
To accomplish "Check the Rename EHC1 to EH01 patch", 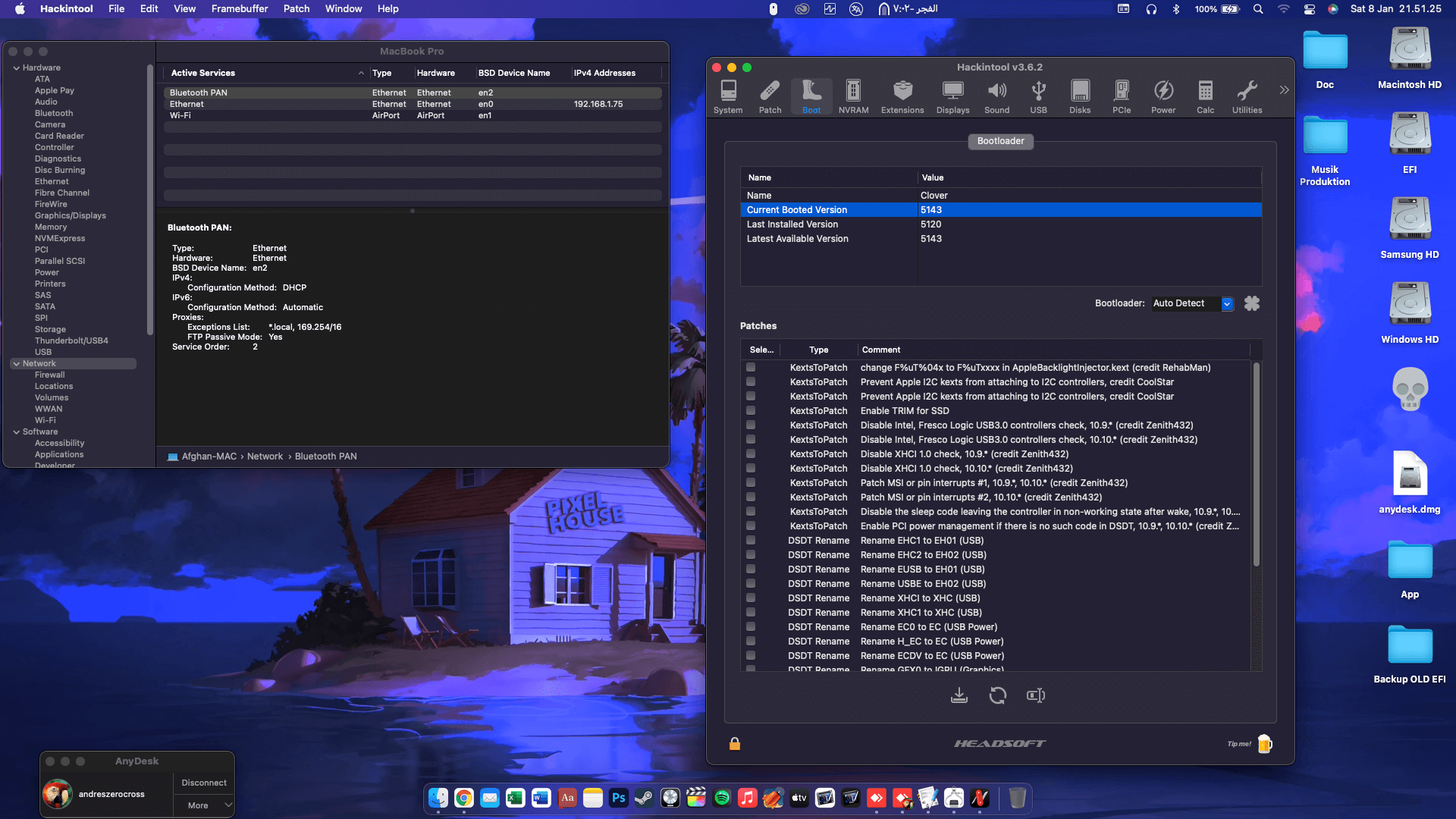I will point(751,540).
